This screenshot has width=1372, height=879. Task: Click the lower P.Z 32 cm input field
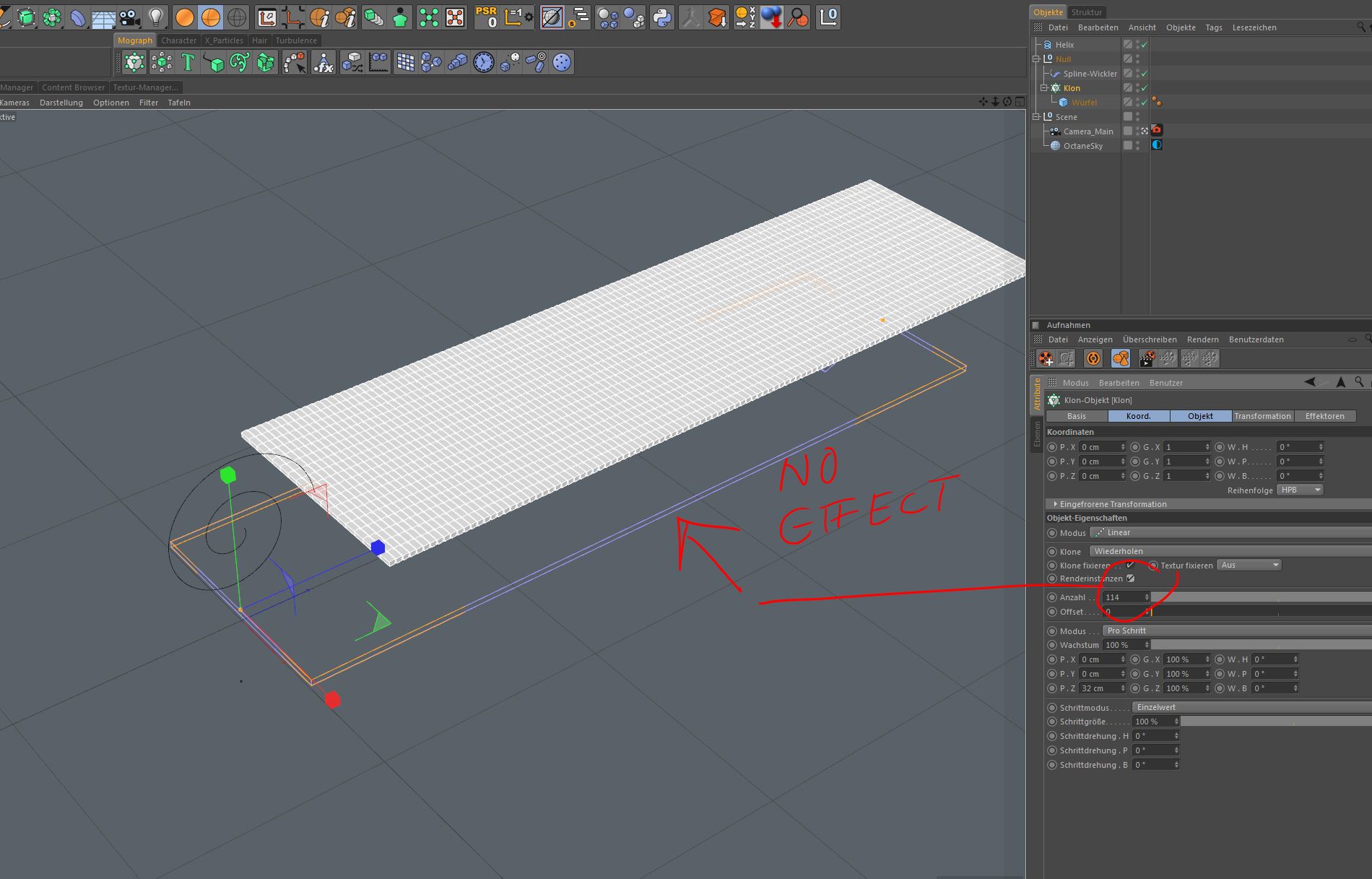click(x=1103, y=688)
